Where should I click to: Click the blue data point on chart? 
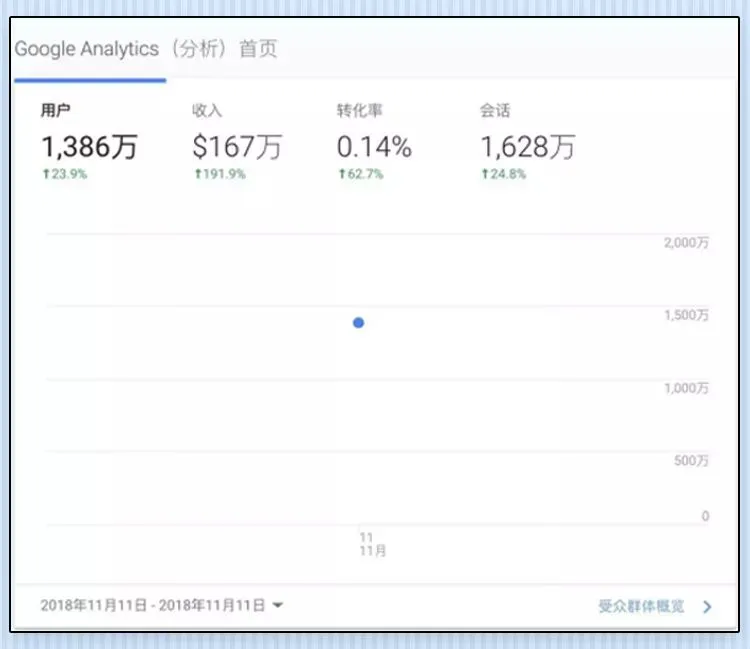(358, 323)
